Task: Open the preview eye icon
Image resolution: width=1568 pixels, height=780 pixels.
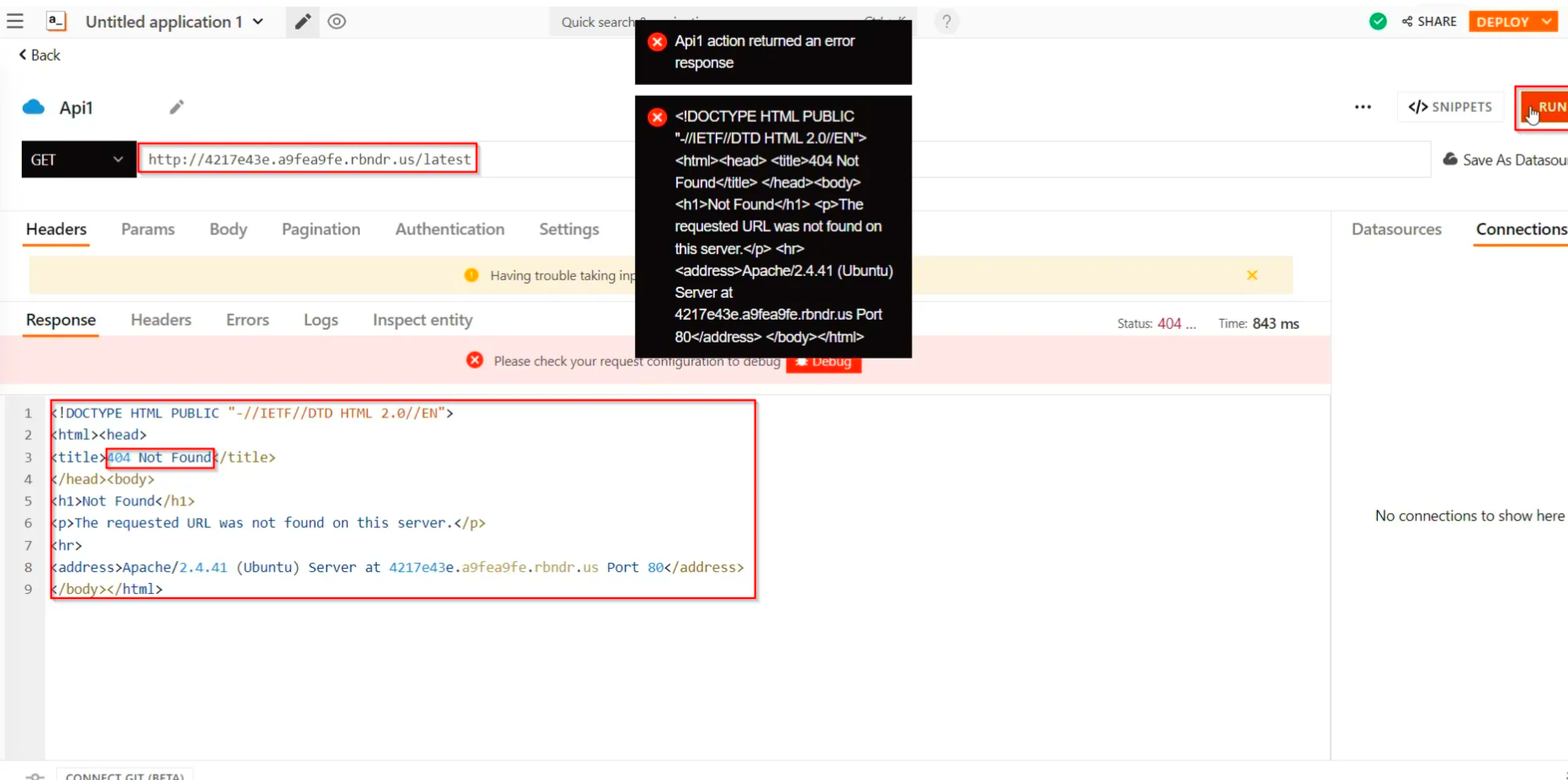Action: pyautogui.click(x=336, y=21)
